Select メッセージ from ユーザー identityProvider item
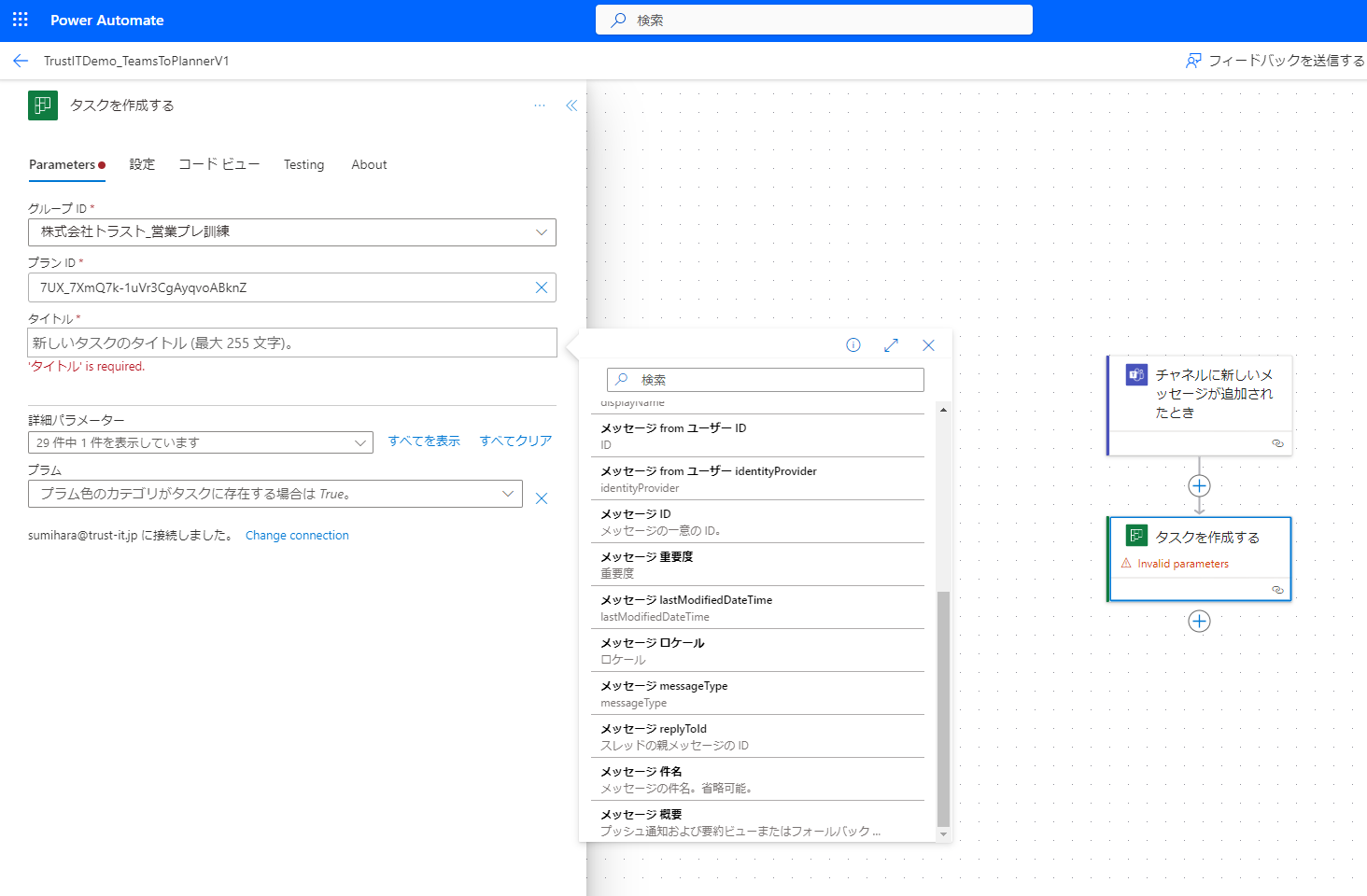1367x896 pixels. pyautogui.click(x=757, y=479)
